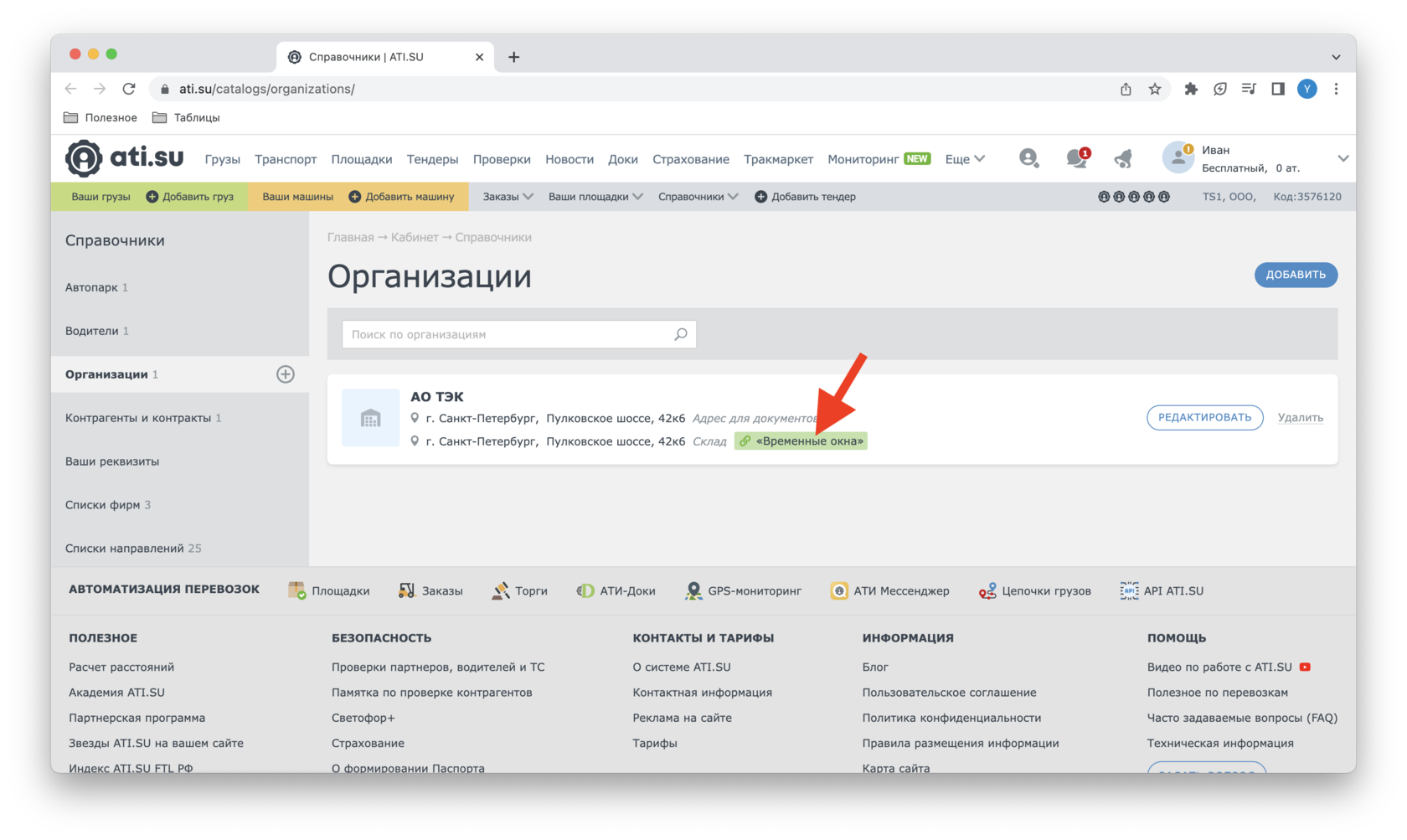Open Расчет расстояний footer link

coord(121,667)
